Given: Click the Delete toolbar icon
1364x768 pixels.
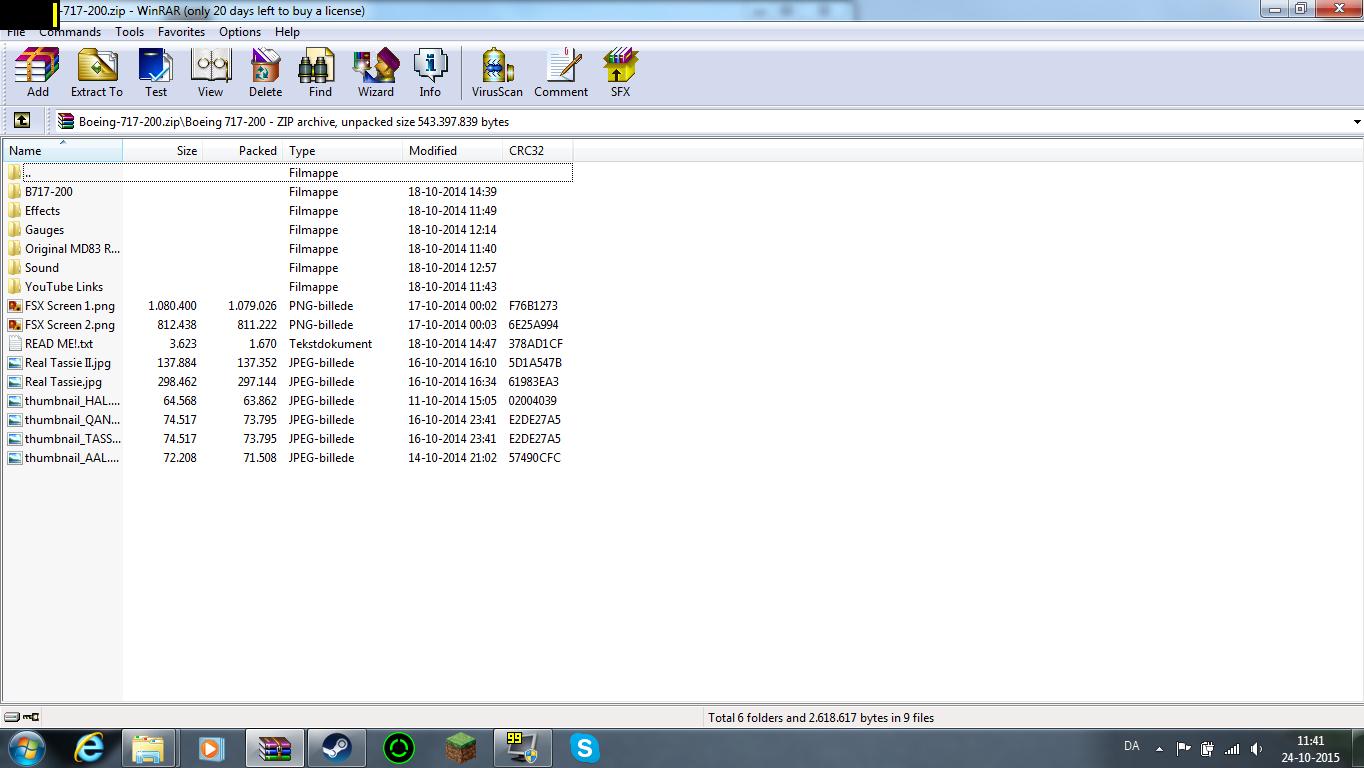Looking at the screenshot, I should point(265,74).
